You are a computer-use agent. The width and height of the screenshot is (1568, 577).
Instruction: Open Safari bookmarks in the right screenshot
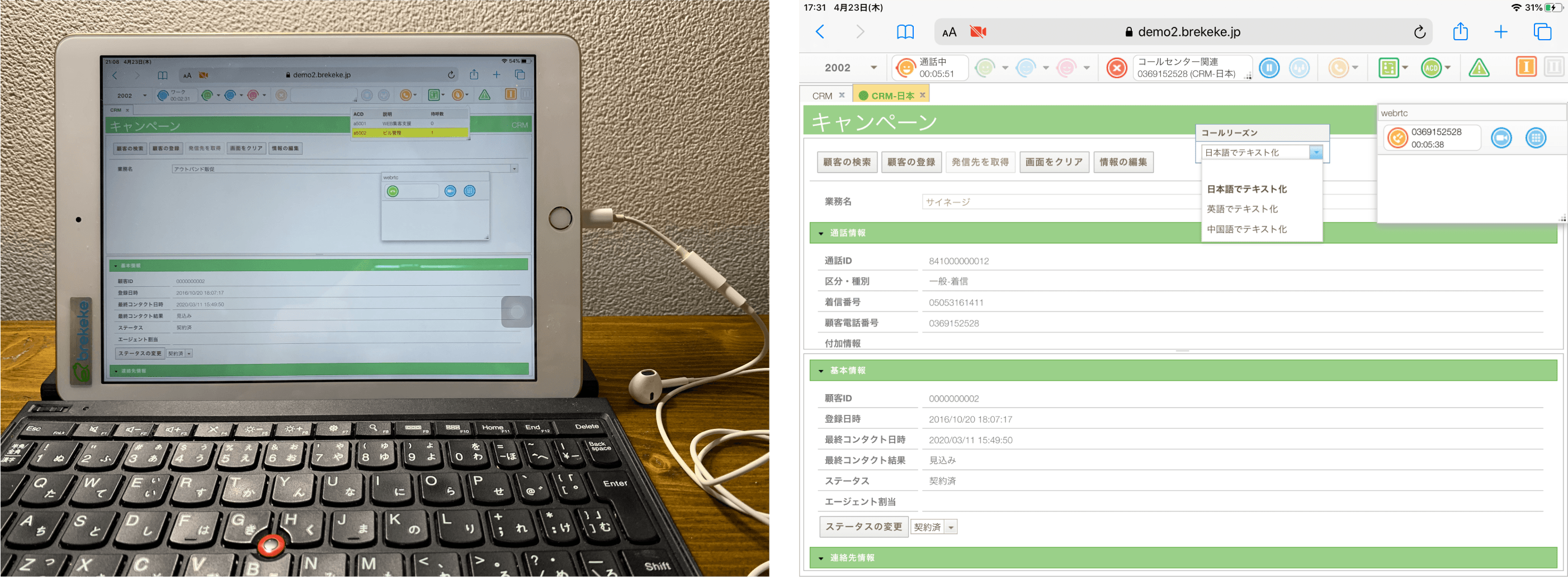pyautogui.click(x=905, y=32)
